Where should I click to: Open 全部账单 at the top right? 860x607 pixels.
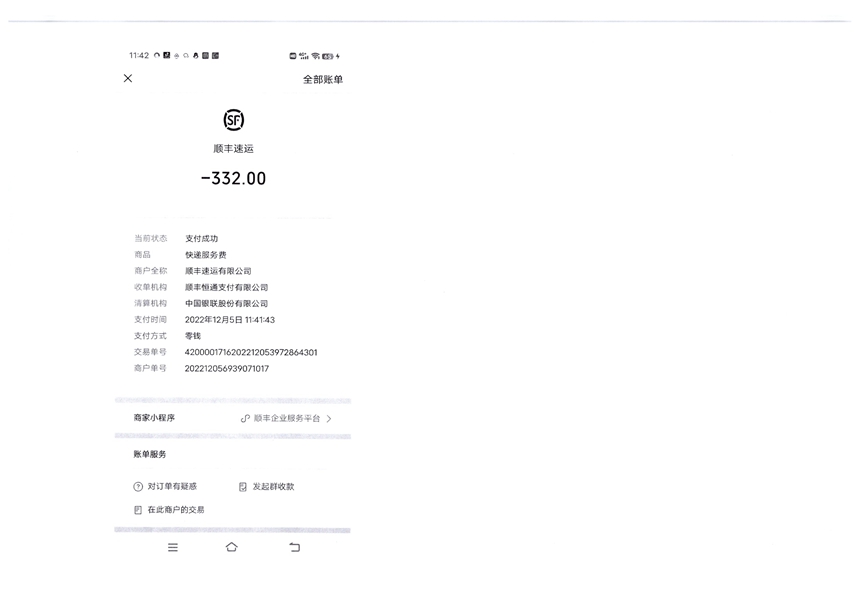[323, 80]
